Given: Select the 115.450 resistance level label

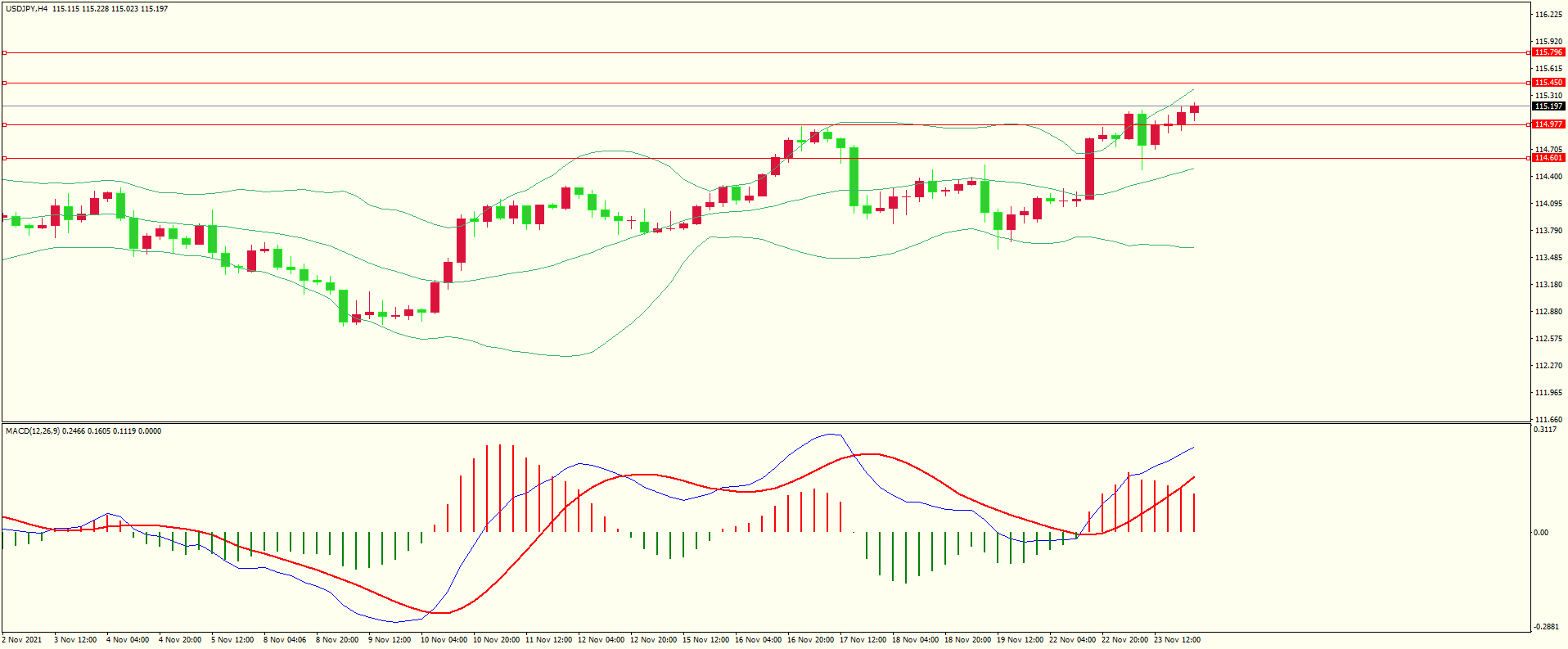Looking at the screenshot, I should coord(1548,83).
